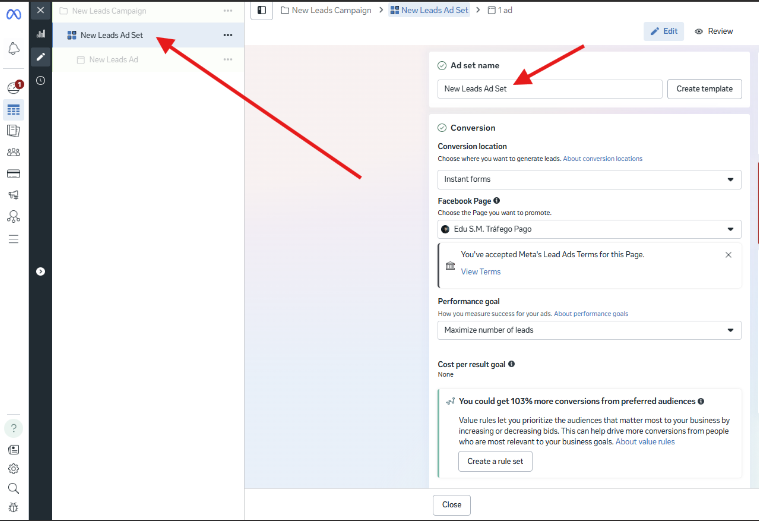Open the View Terms link
Screen dimensions: 759x521
(x=481, y=272)
